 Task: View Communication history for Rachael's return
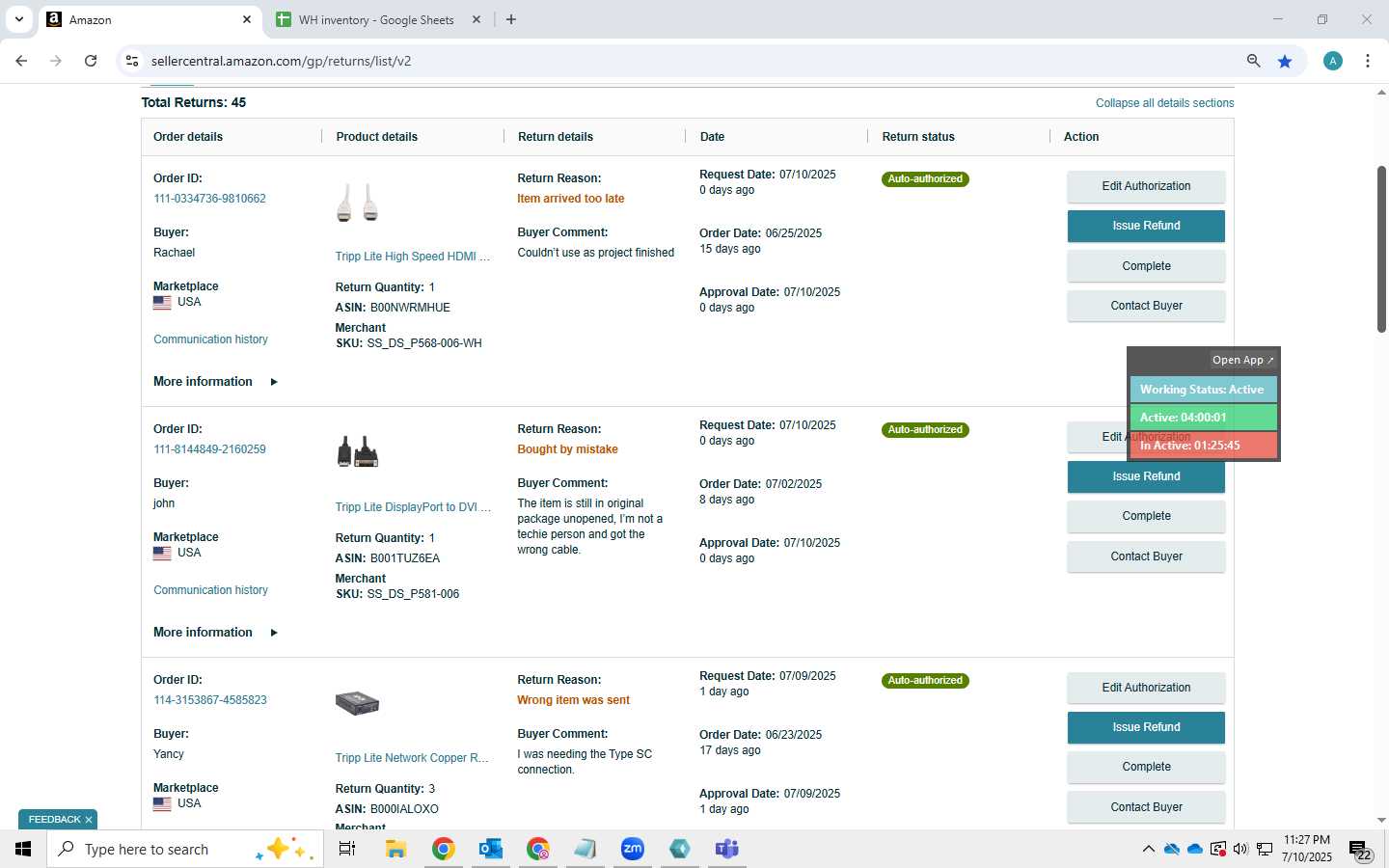coord(210,339)
